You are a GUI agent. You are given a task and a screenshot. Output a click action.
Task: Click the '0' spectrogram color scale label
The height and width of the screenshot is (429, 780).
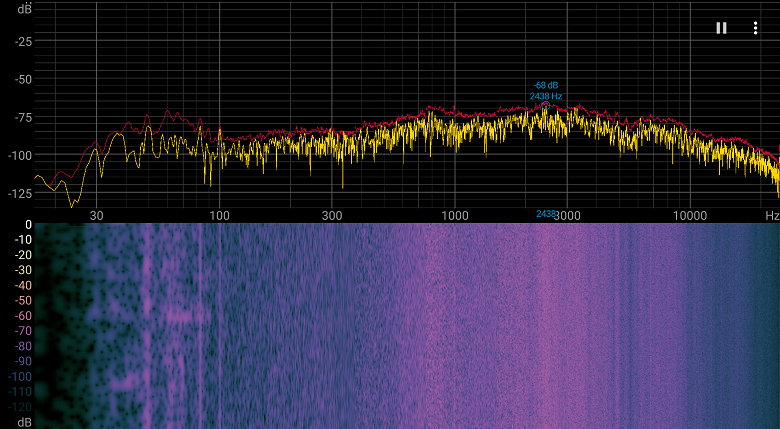pos(28,225)
